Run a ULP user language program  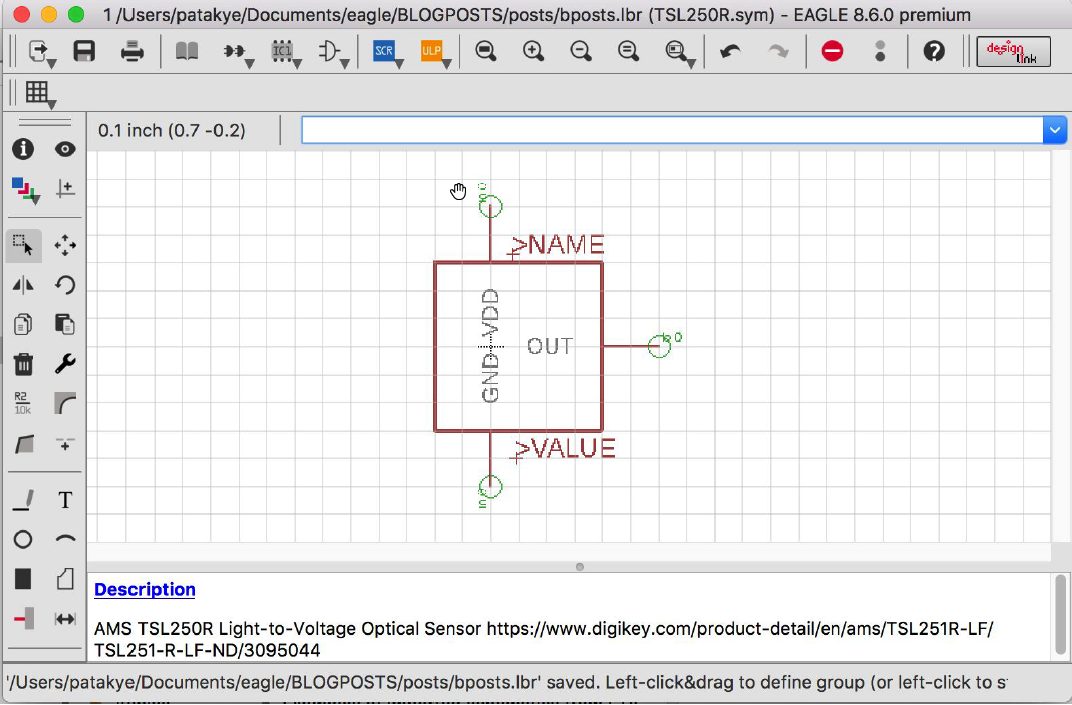(x=431, y=50)
